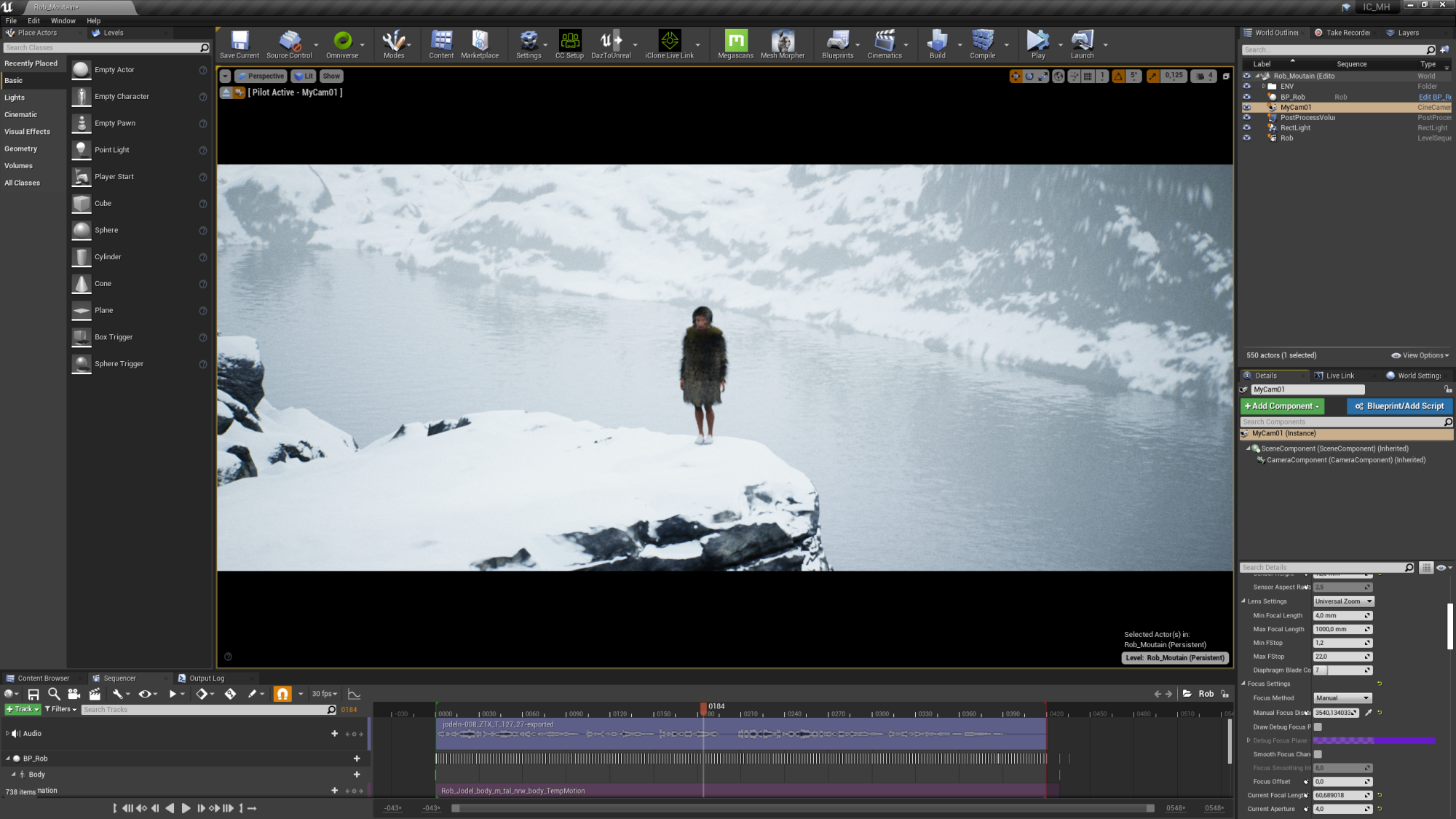Click the Build lighting icon
Image resolution: width=1456 pixels, height=819 pixels.
(938, 44)
